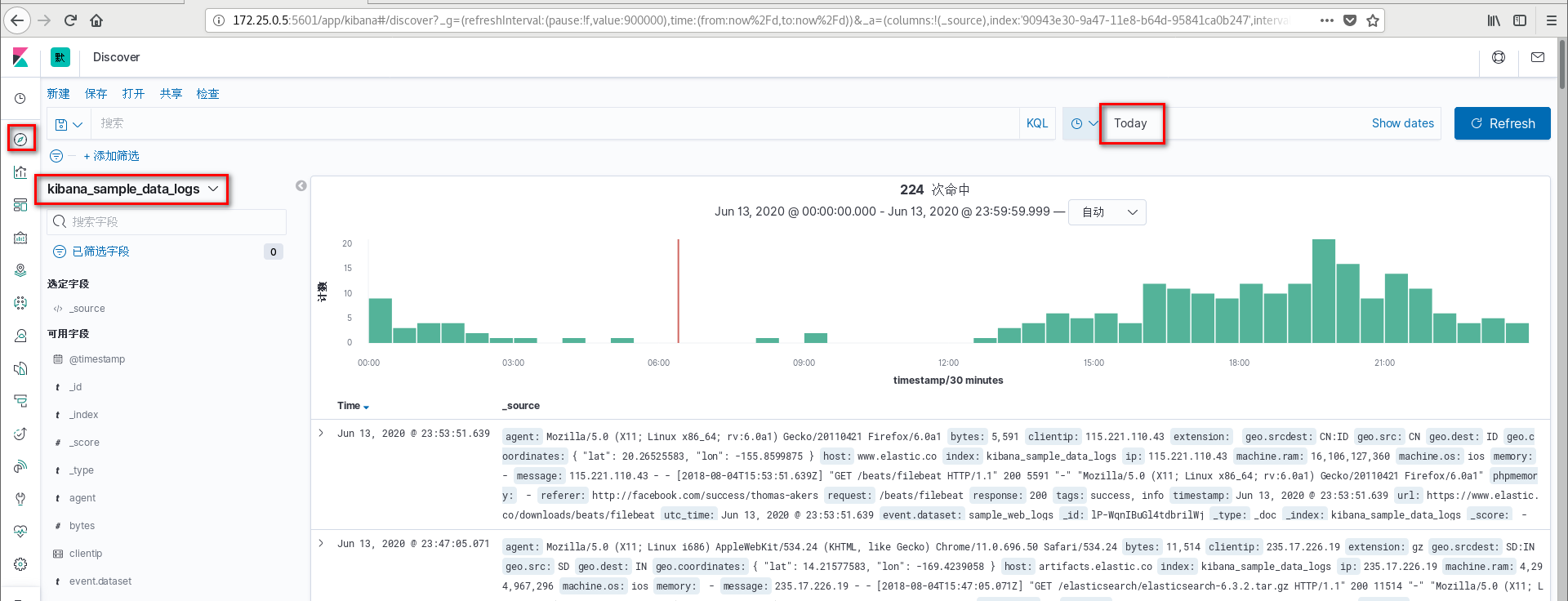Screen dimensions: 1568x601
Task: Click the 添加筛选 add filter link
Action: 111,156
